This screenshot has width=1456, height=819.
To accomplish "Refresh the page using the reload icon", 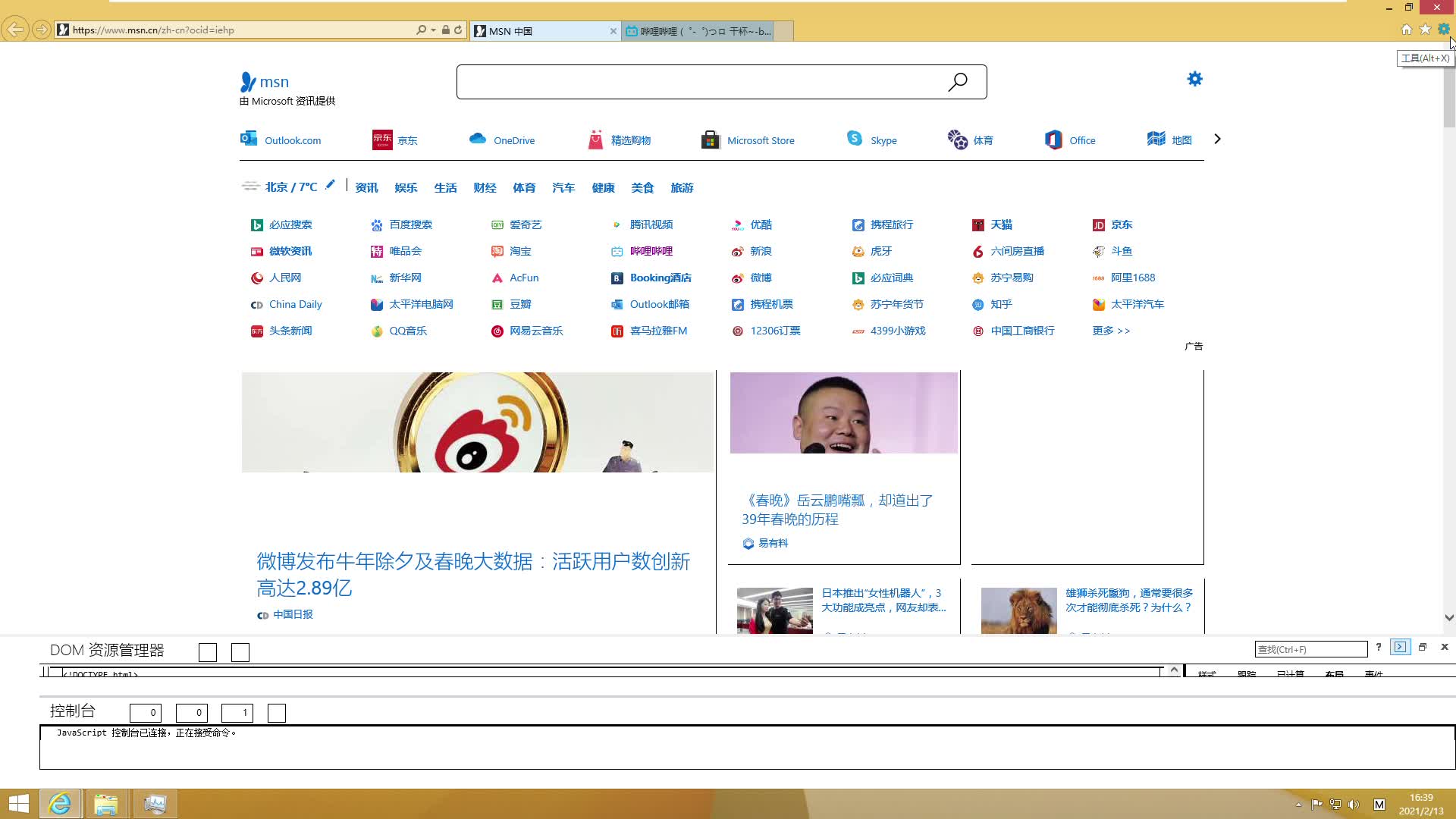I will (x=458, y=30).
